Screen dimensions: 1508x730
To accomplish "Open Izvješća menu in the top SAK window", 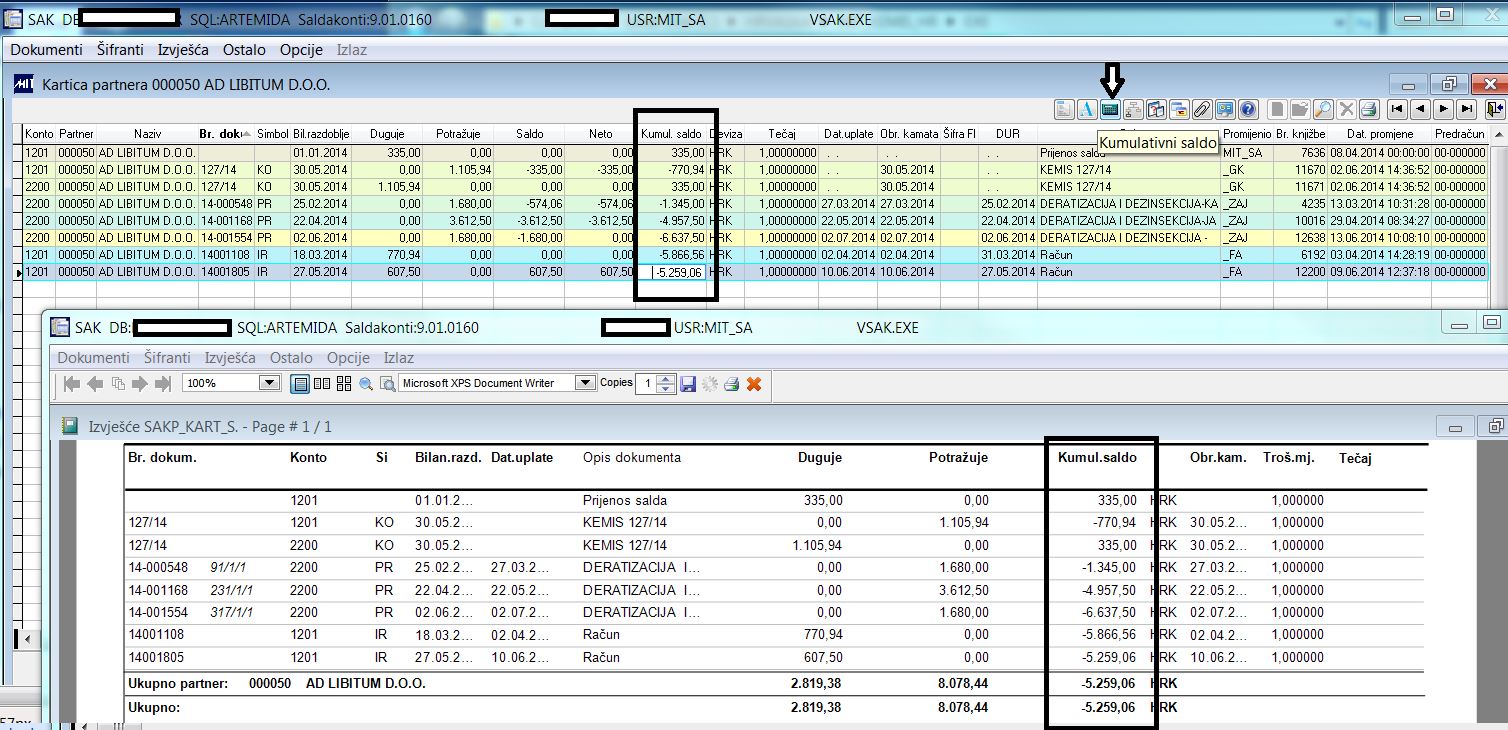I will tap(184, 49).
